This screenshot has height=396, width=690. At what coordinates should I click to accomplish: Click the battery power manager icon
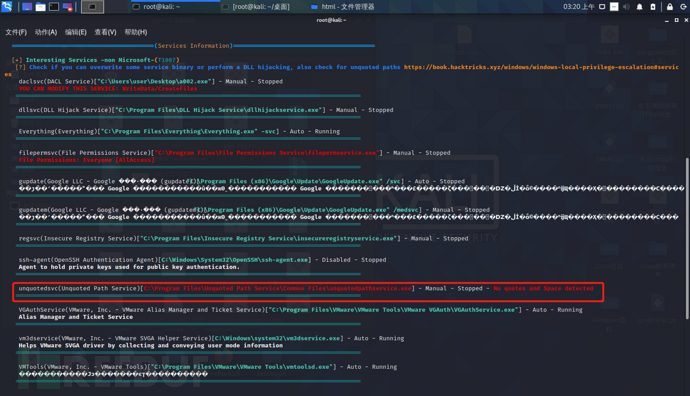click(x=653, y=7)
